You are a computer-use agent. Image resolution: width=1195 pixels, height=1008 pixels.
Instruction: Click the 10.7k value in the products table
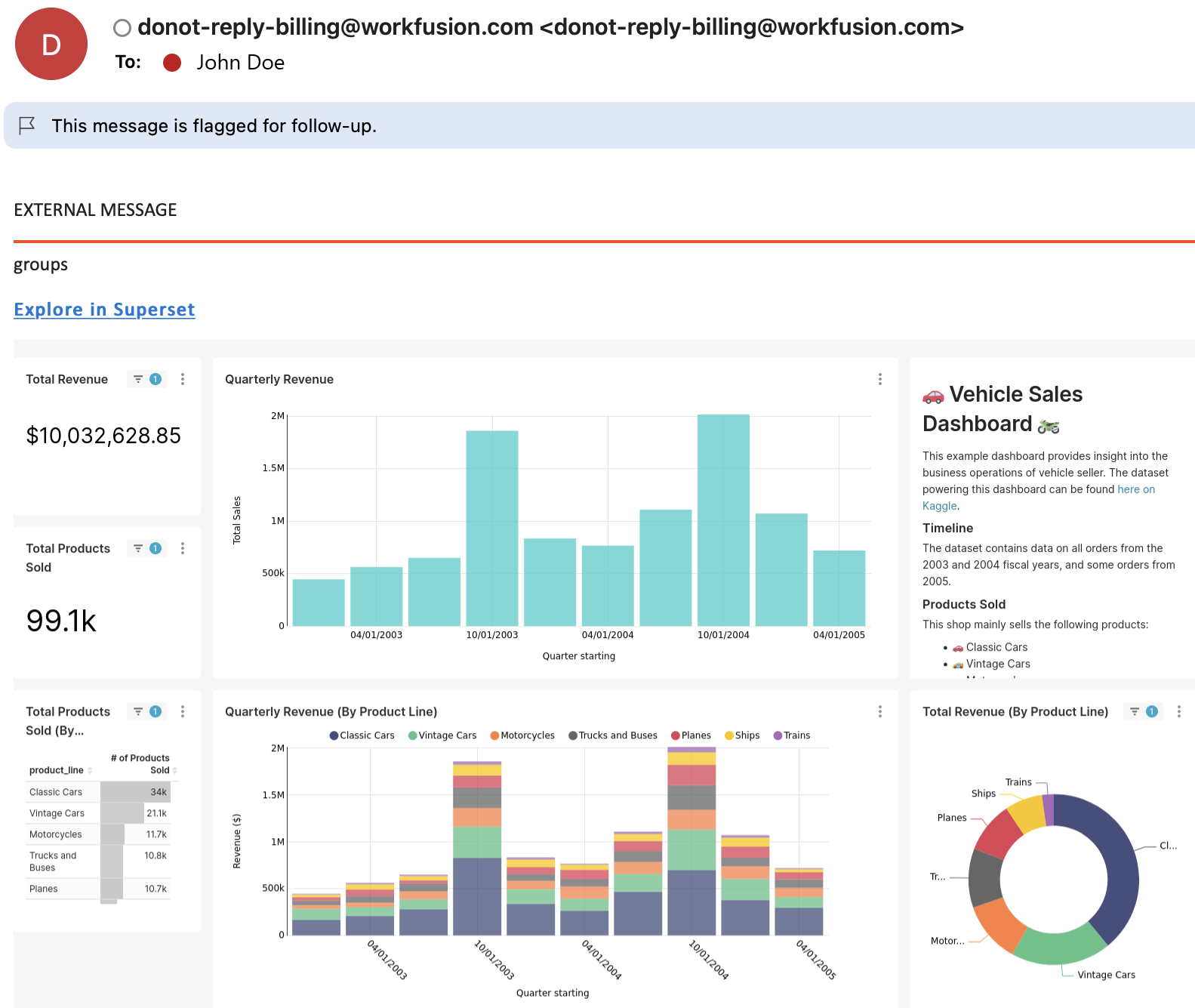pyautogui.click(x=156, y=889)
